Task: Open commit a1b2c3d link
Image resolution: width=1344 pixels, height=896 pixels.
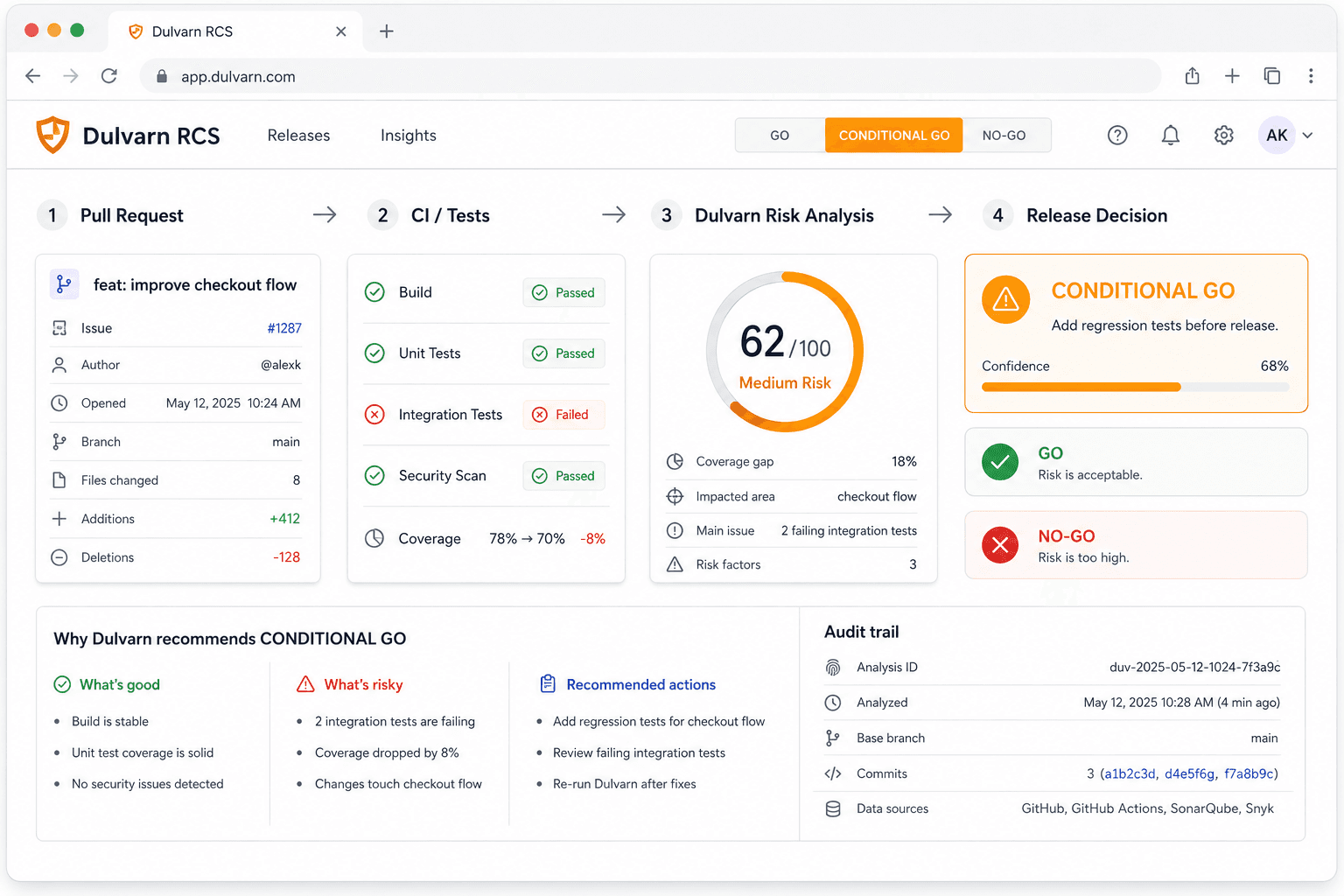Action: pyautogui.click(x=1130, y=773)
